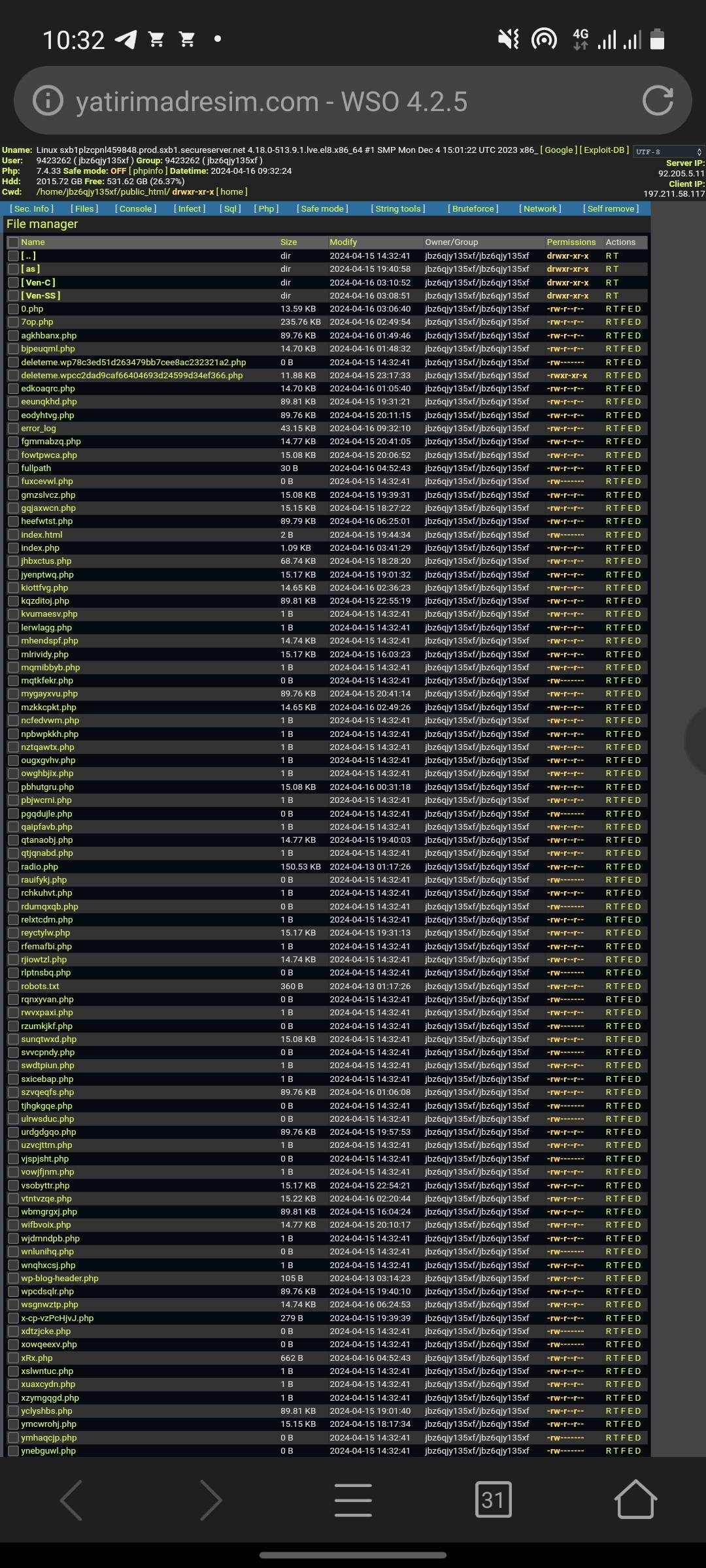Click the Google link in Uname row
Image resolution: width=706 pixels, height=1568 pixels.
[x=559, y=150]
